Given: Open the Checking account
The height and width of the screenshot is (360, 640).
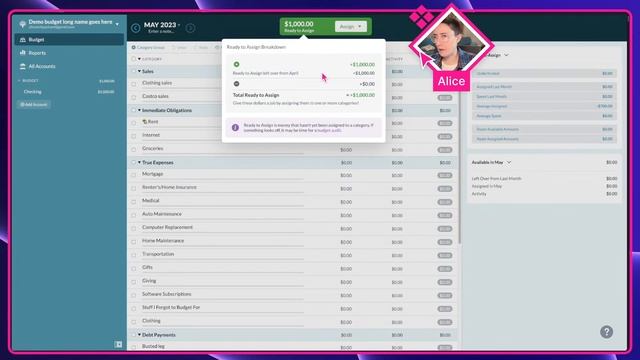Looking at the screenshot, I should [x=69, y=91].
